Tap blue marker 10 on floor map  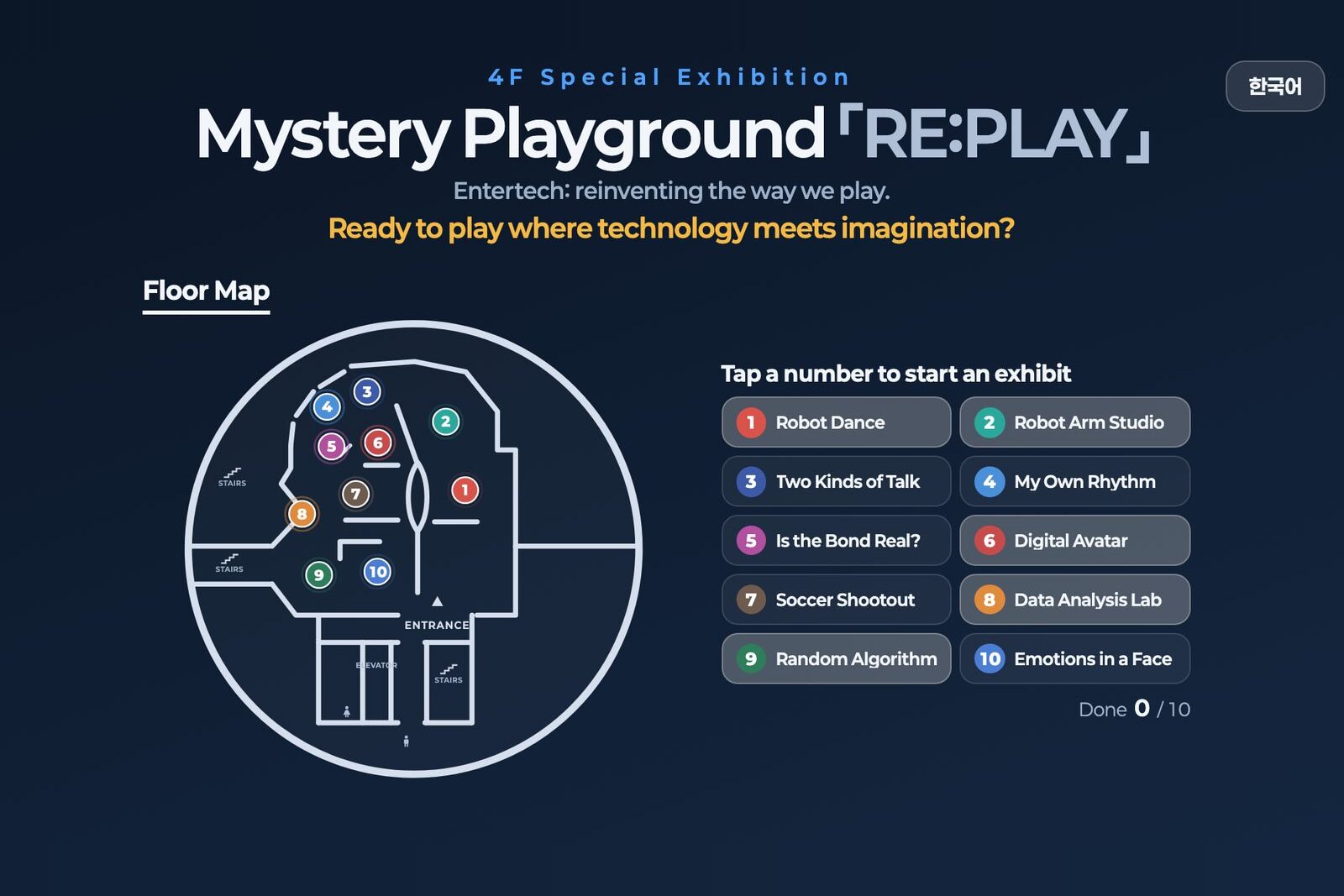[x=378, y=572]
